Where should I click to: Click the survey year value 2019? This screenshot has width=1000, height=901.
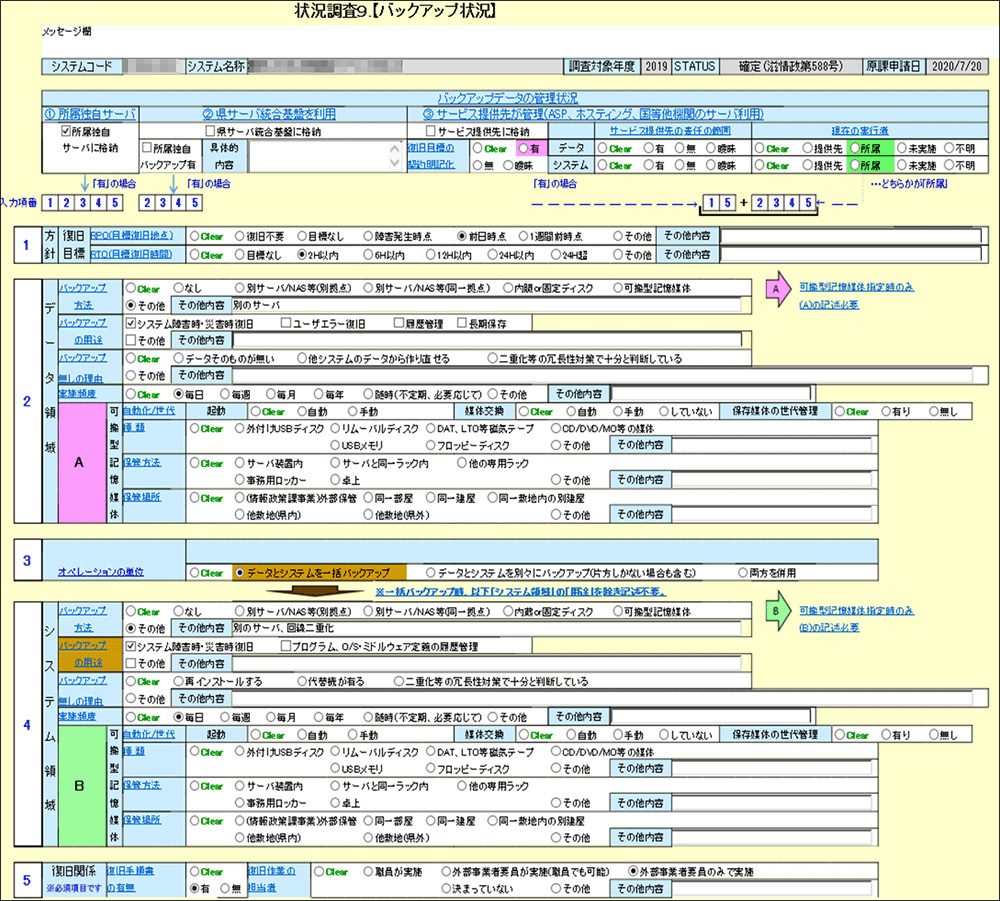click(x=656, y=66)
